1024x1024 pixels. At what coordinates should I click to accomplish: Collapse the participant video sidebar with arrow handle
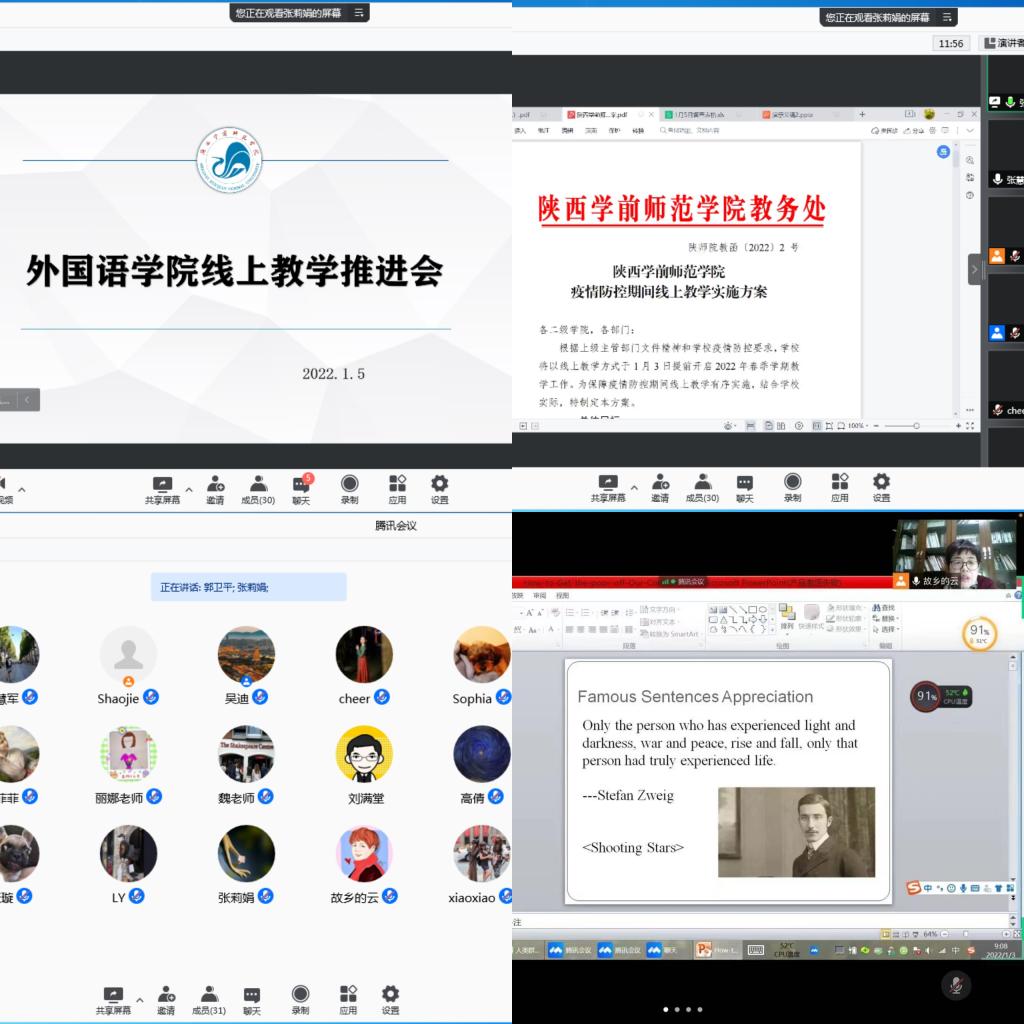974,269
